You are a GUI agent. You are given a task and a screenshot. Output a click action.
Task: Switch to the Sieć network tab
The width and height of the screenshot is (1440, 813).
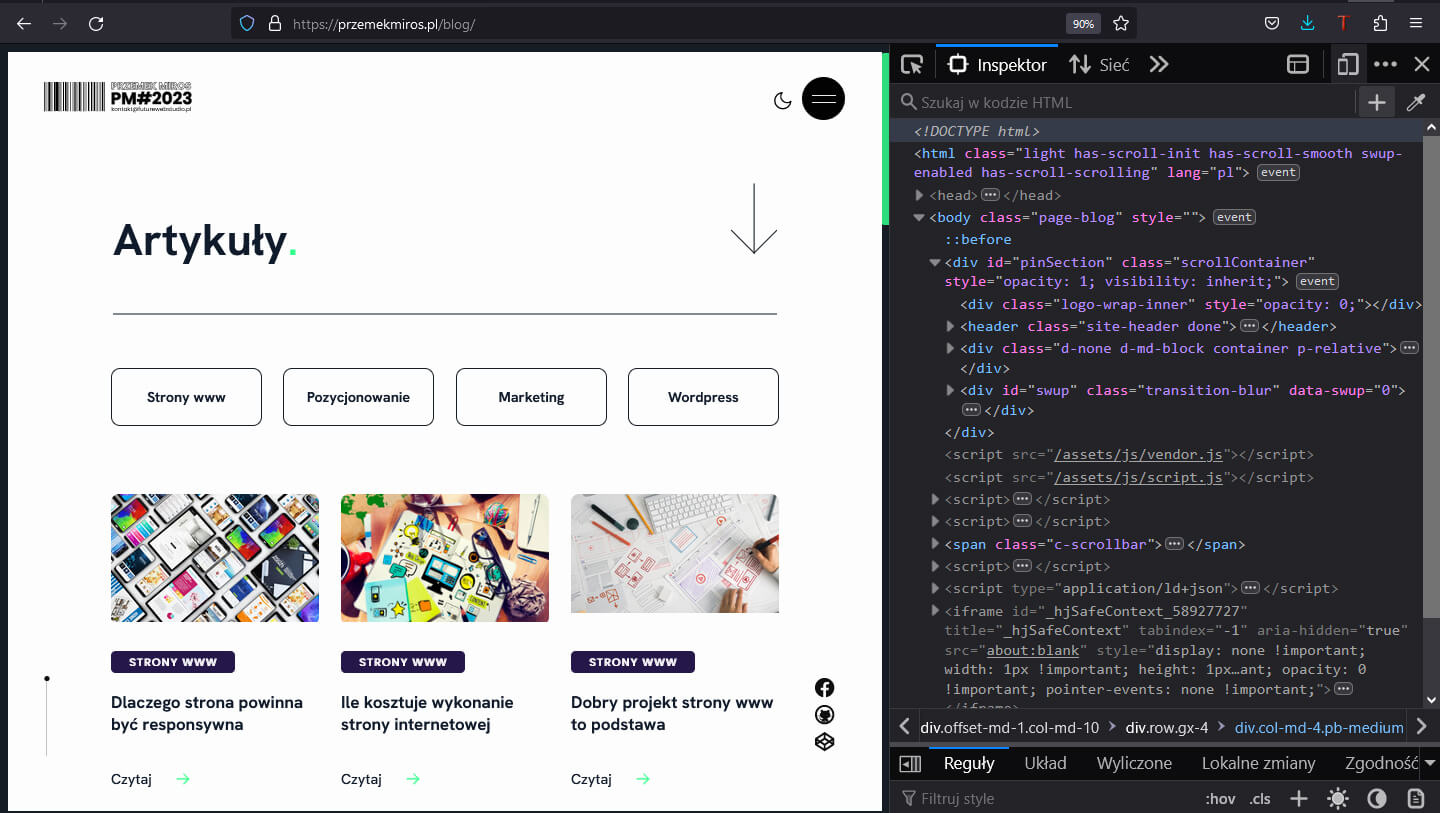click(1100, 65)
